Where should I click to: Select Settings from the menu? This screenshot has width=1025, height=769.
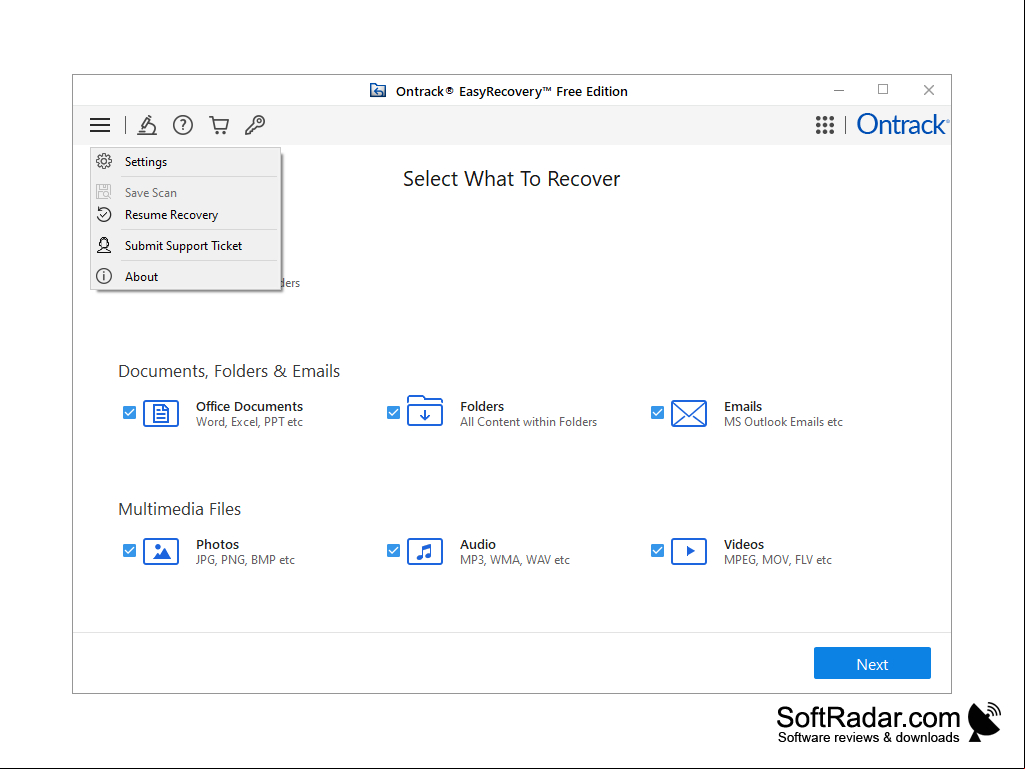pyautogui.click(x=186, y=162)
